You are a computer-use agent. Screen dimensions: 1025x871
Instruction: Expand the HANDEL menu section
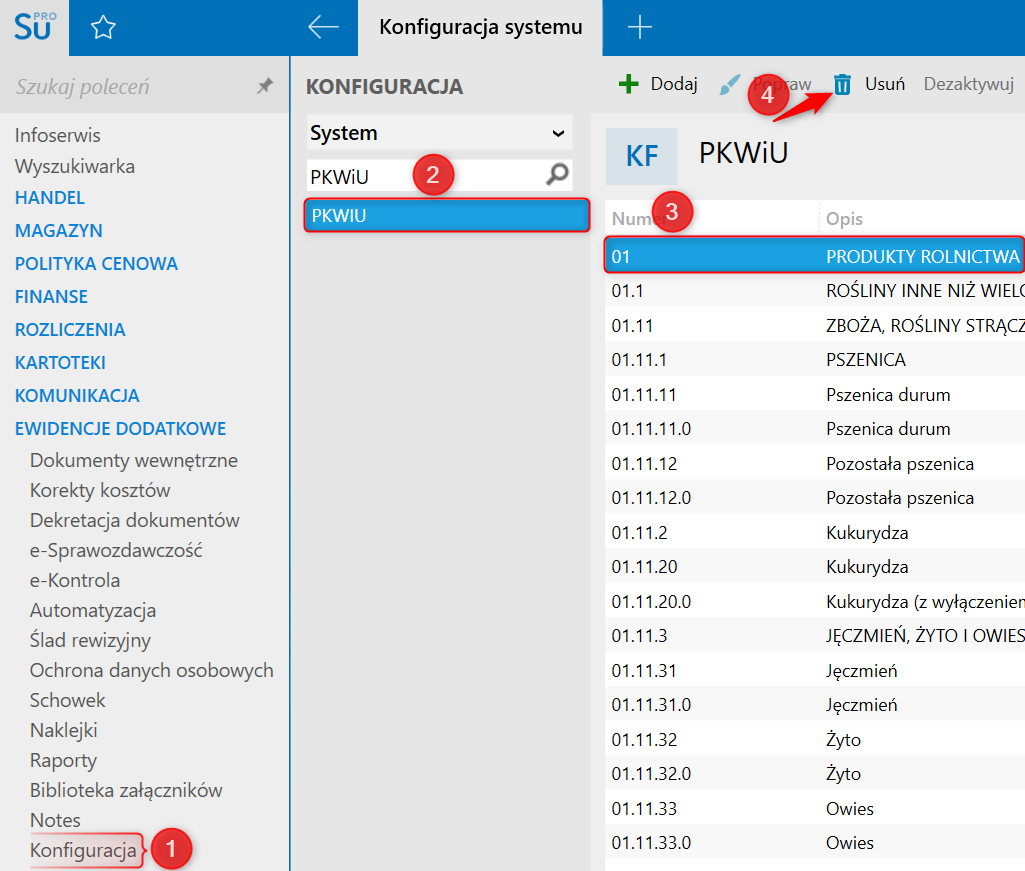click(50, 197)
